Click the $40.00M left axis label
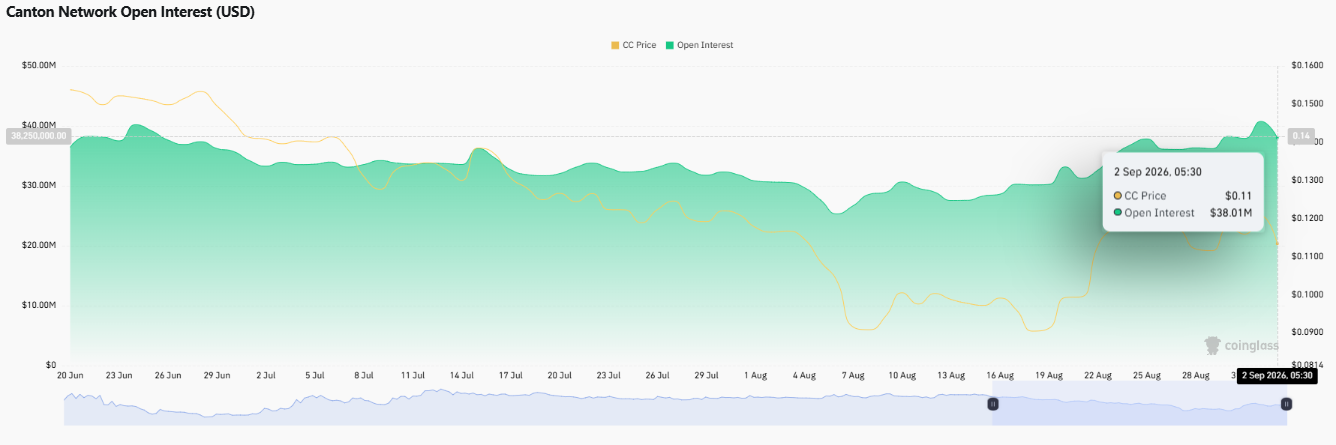 point(39,125)
